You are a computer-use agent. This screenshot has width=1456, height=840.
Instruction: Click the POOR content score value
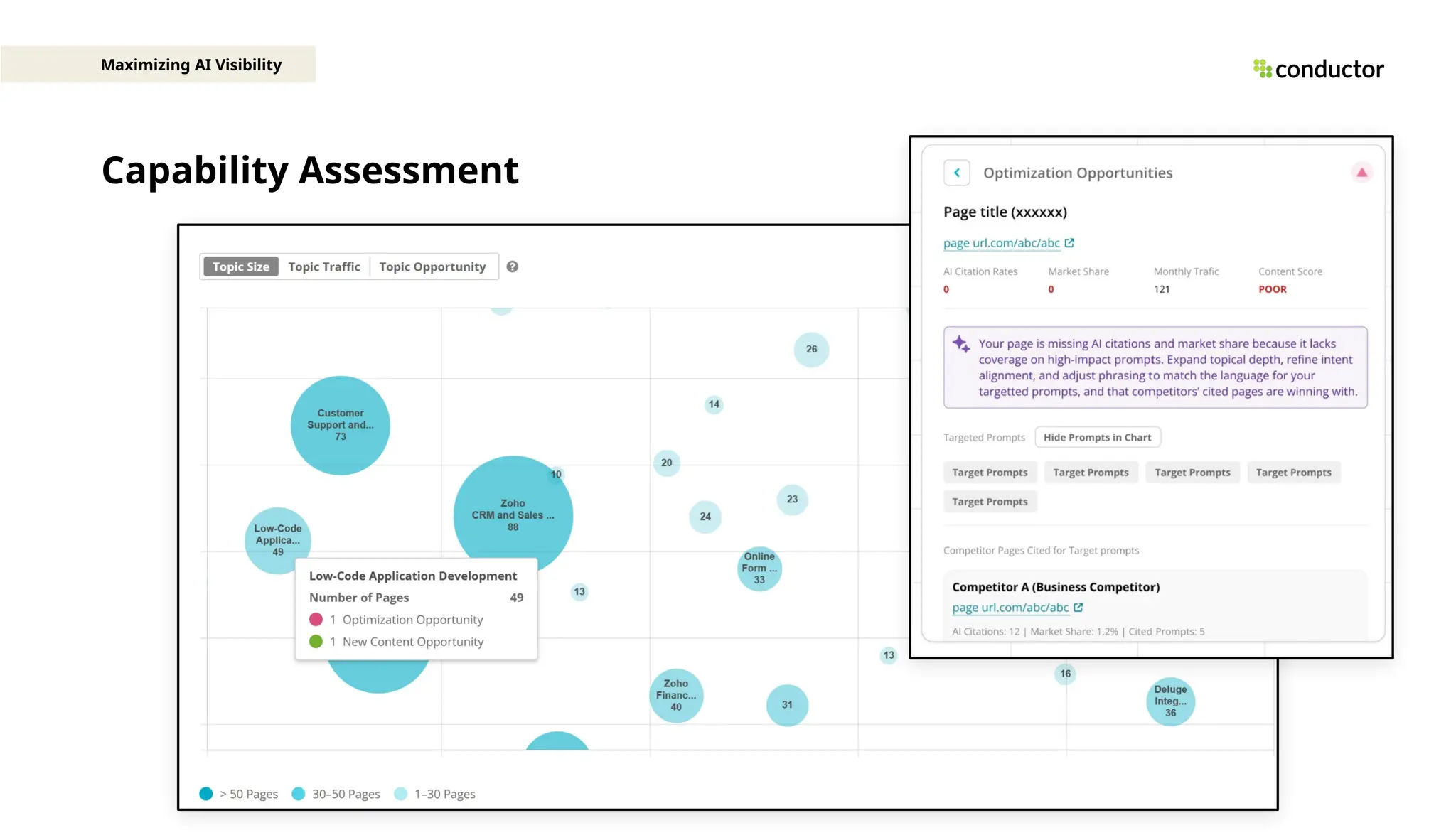click(1272, 289)
